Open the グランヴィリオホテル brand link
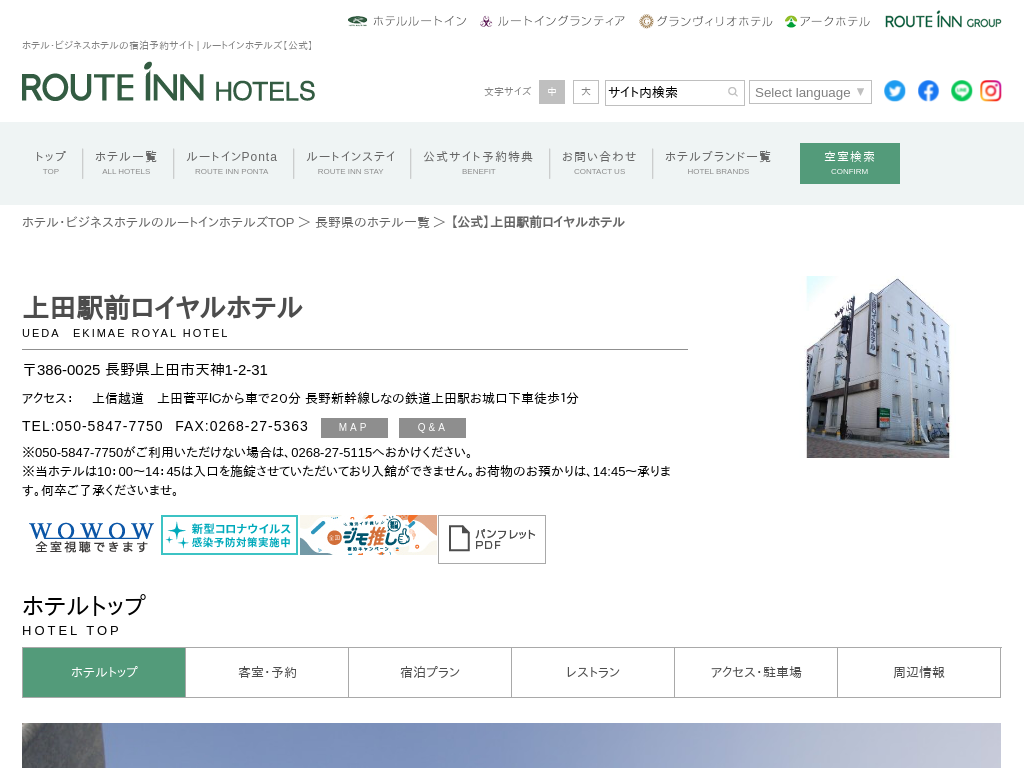 coord(706,21)
